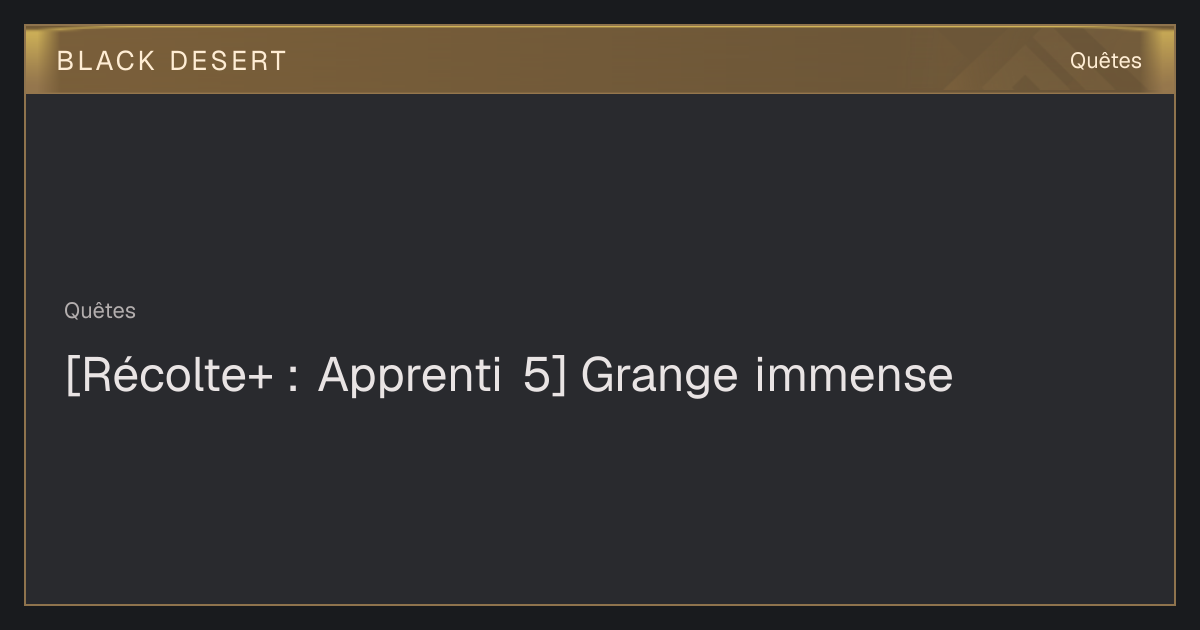
Task: Click the word DESERT in the logo
Action: (x=228, y=61)
